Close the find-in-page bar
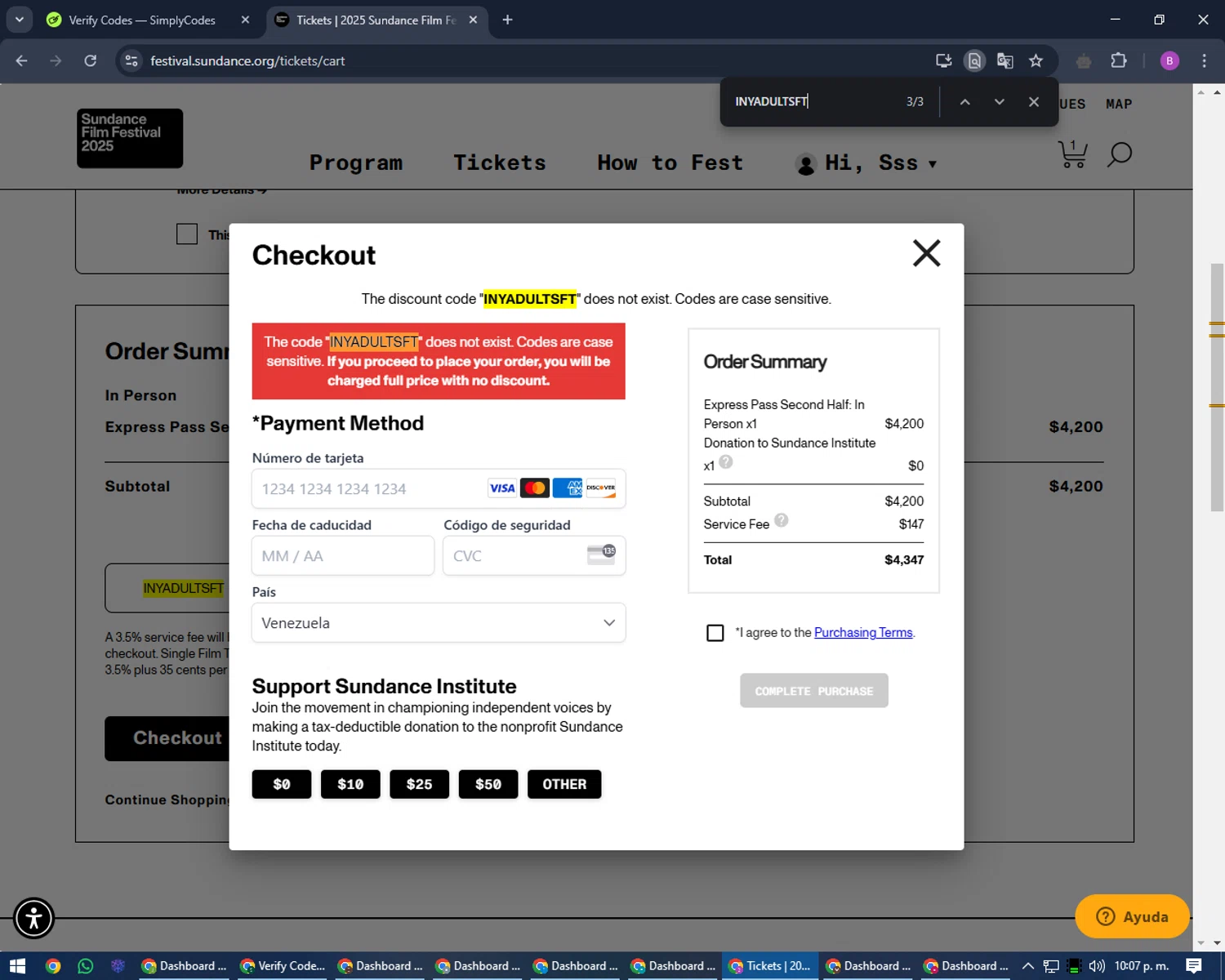The height and width of the screenshot is (980, 1225). (x=1034, y=102)
